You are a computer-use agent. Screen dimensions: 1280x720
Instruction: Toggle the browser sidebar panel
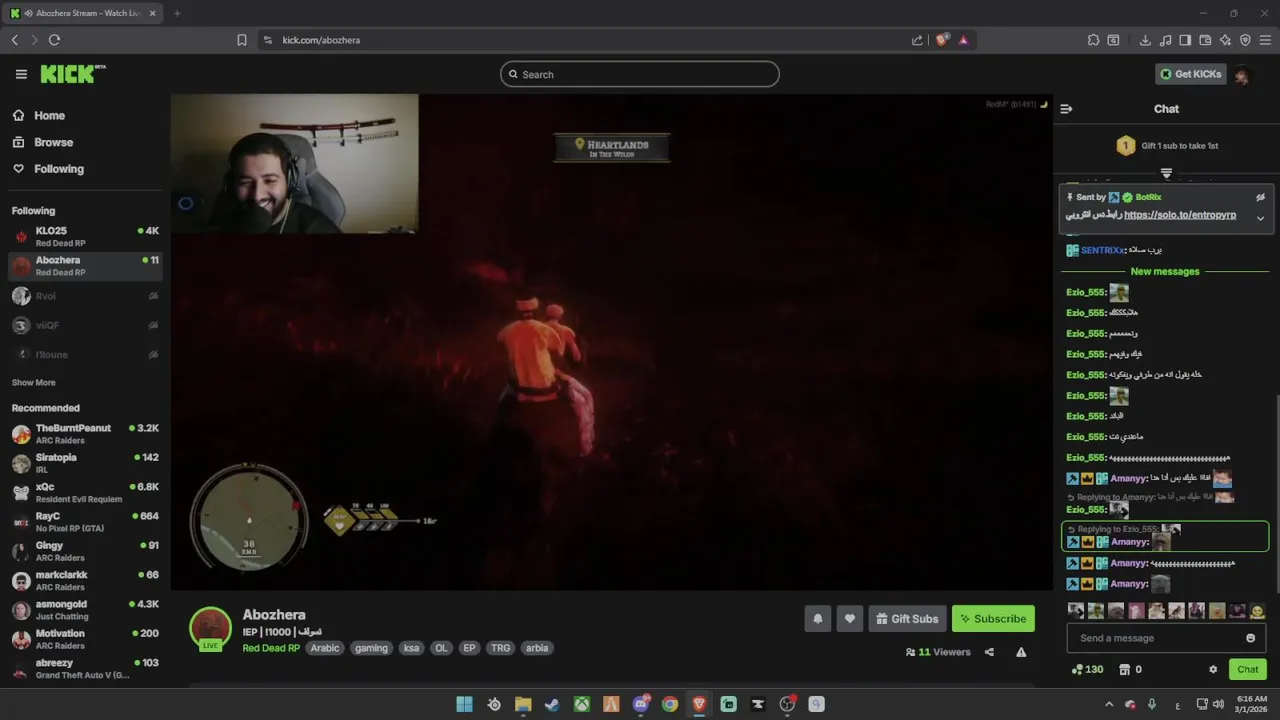(x=1185, y=40)
